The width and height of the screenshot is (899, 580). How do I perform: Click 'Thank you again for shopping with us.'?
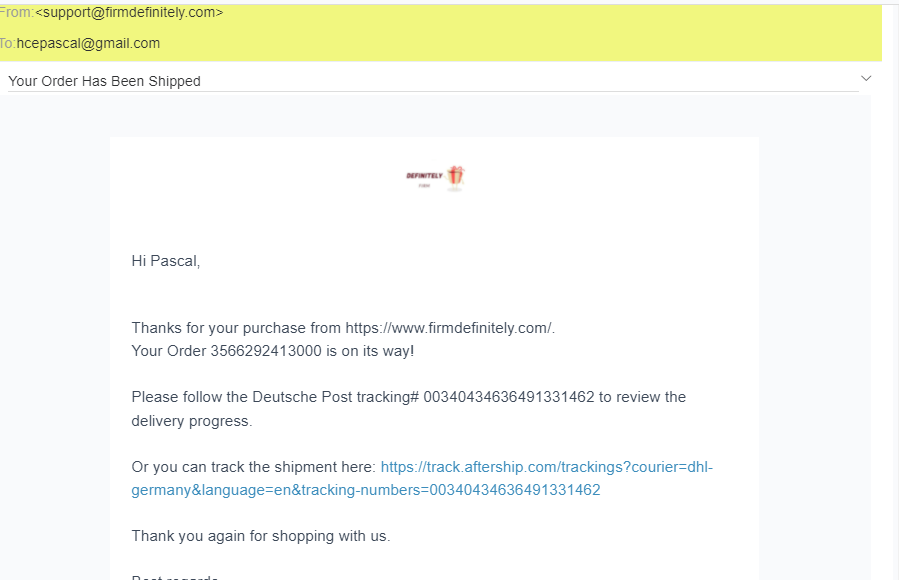(x=260, y=536)
